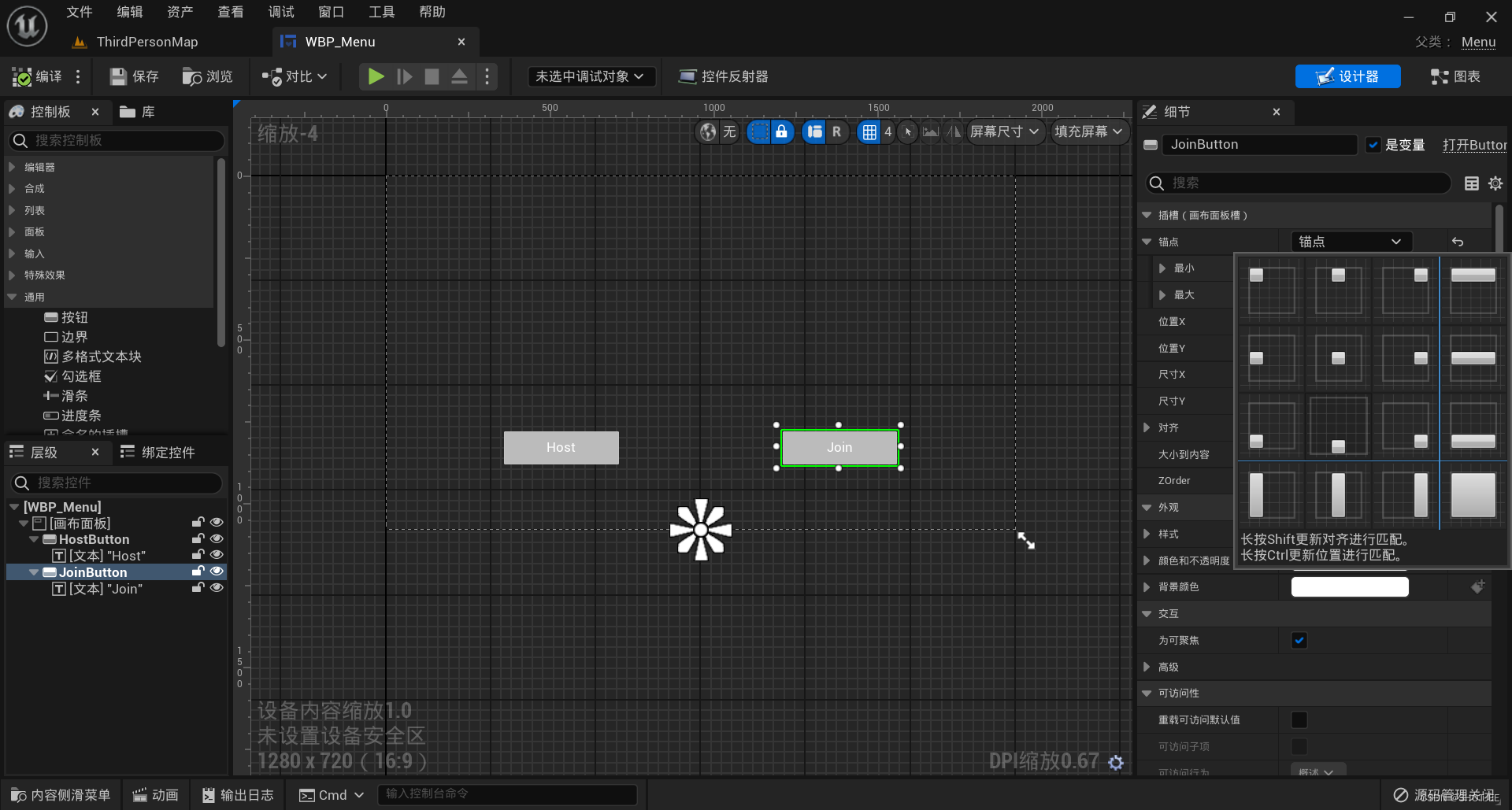
Task: Open the Tools (工具) menu
Action: [381, 12]
